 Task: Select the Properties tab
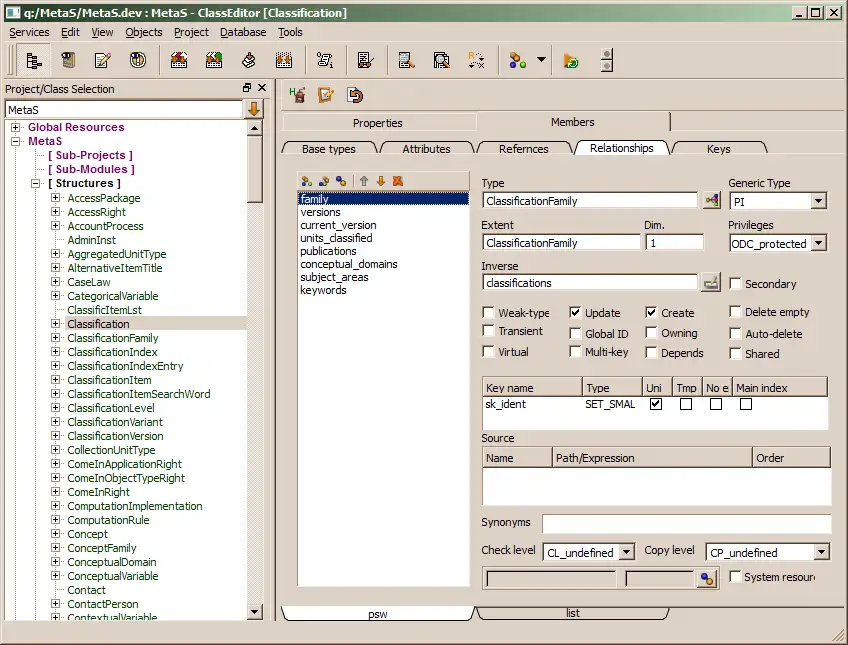(x=377, y=123)
